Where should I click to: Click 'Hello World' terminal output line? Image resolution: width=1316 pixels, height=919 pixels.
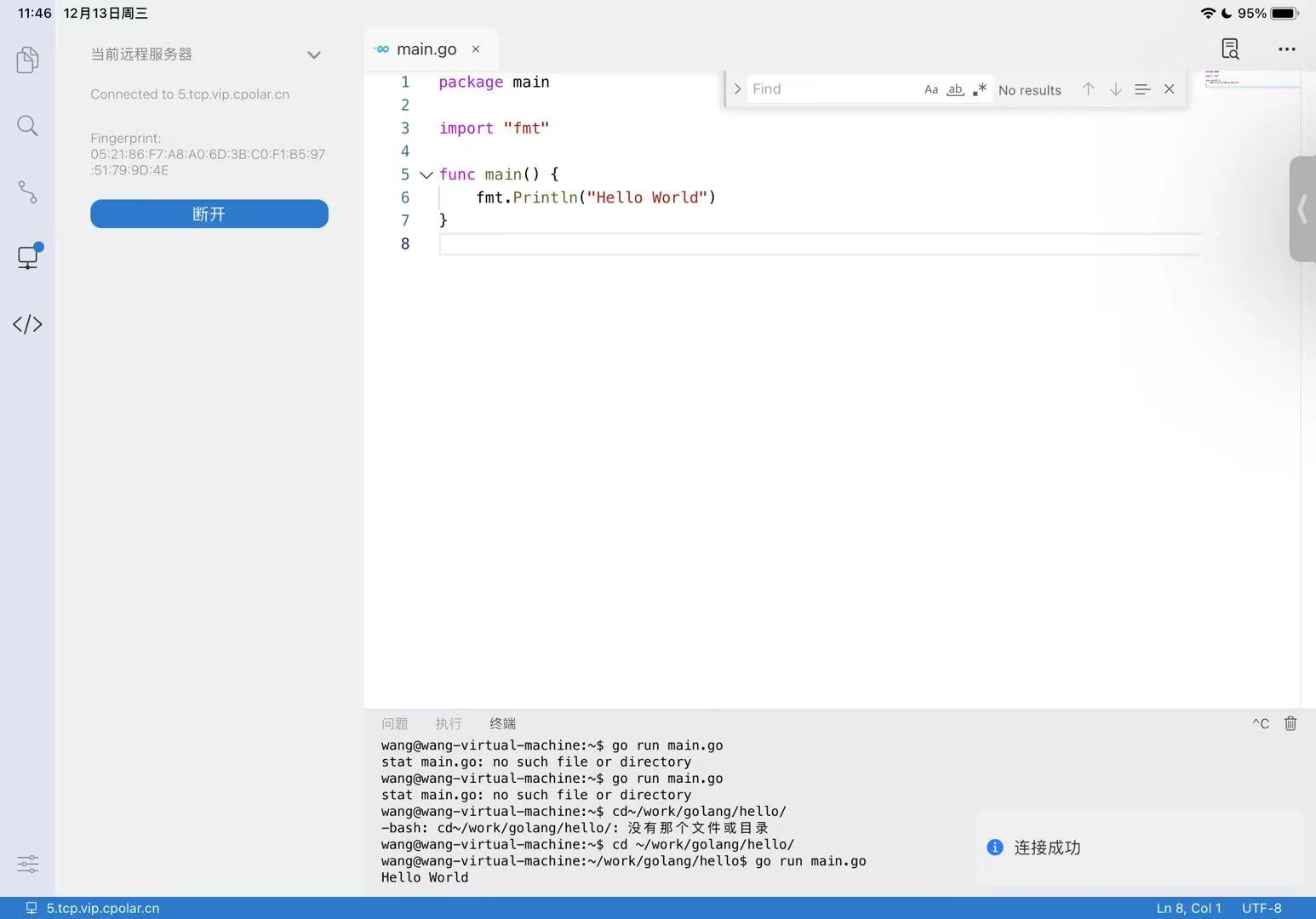pos(425,877)
